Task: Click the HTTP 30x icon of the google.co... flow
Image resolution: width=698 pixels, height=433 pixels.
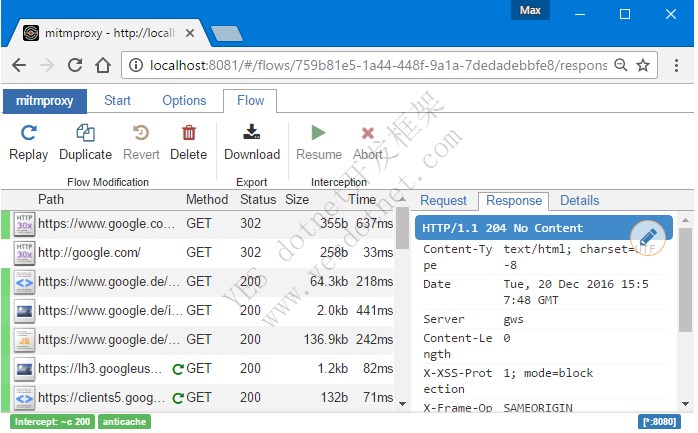Action: coord(24,224)
